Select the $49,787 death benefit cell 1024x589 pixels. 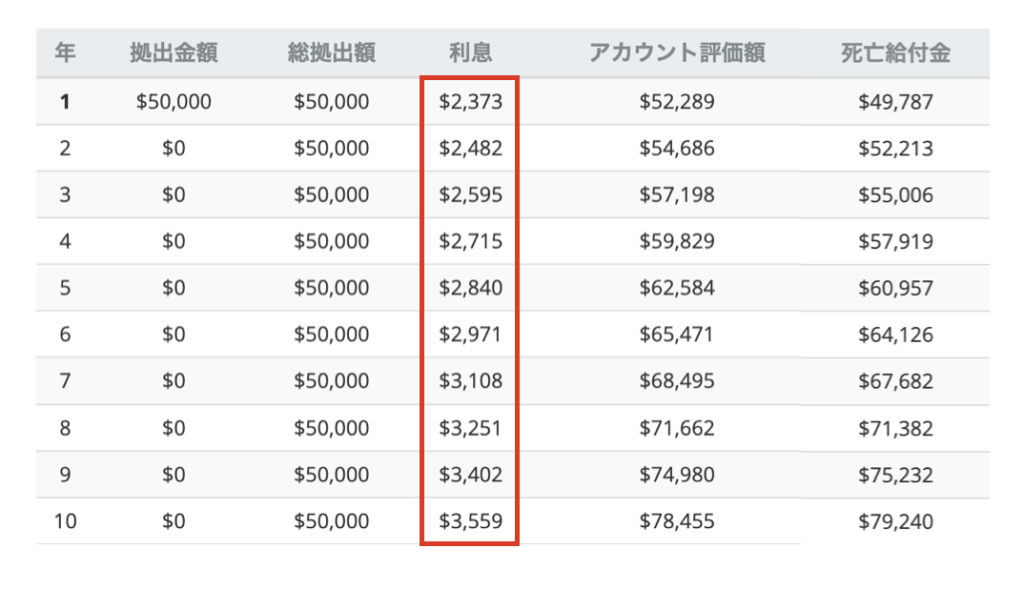(895, 101)
